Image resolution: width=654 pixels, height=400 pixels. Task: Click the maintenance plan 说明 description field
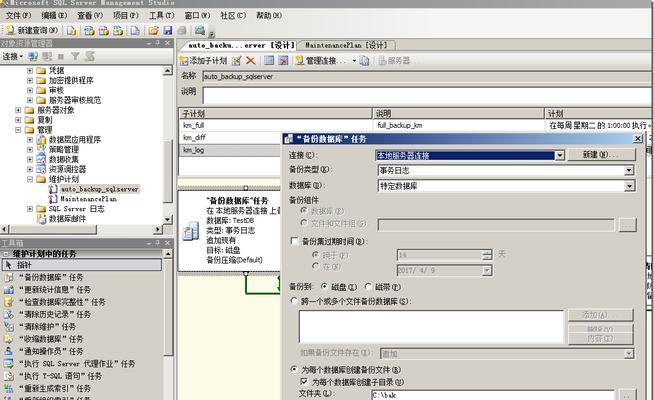428,96
